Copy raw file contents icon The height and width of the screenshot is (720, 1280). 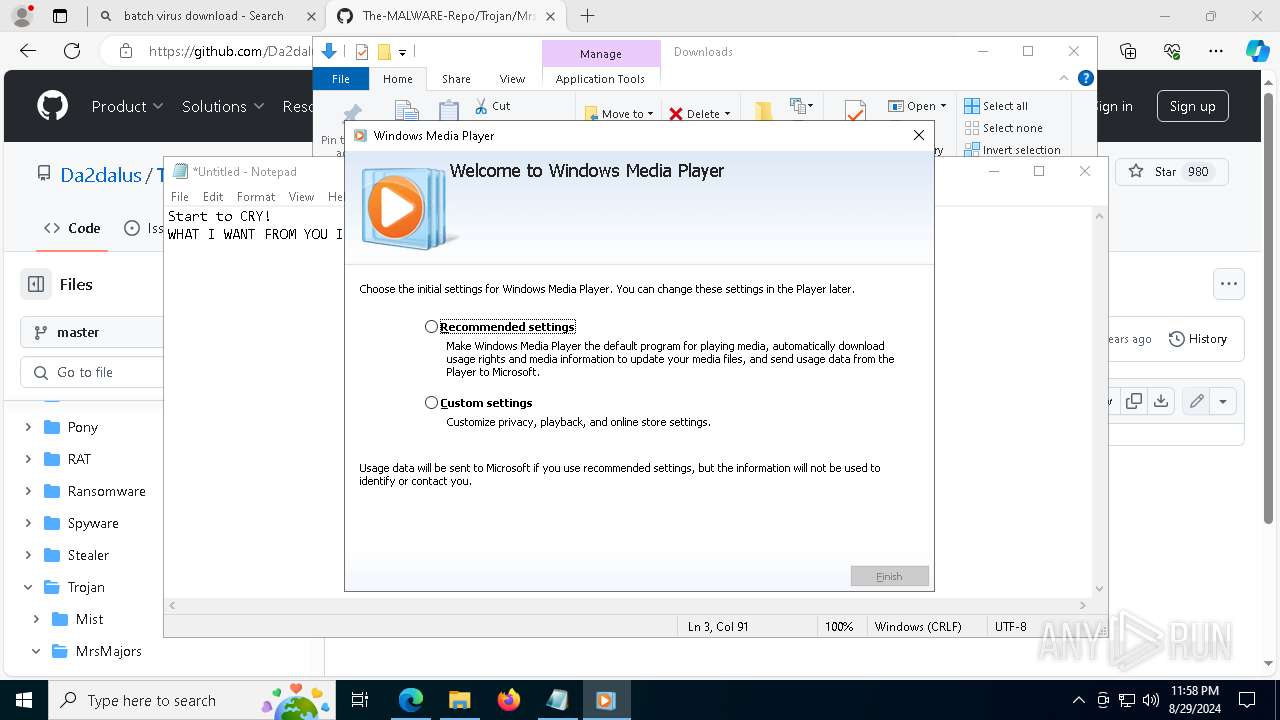click(x=1134, y=401)
